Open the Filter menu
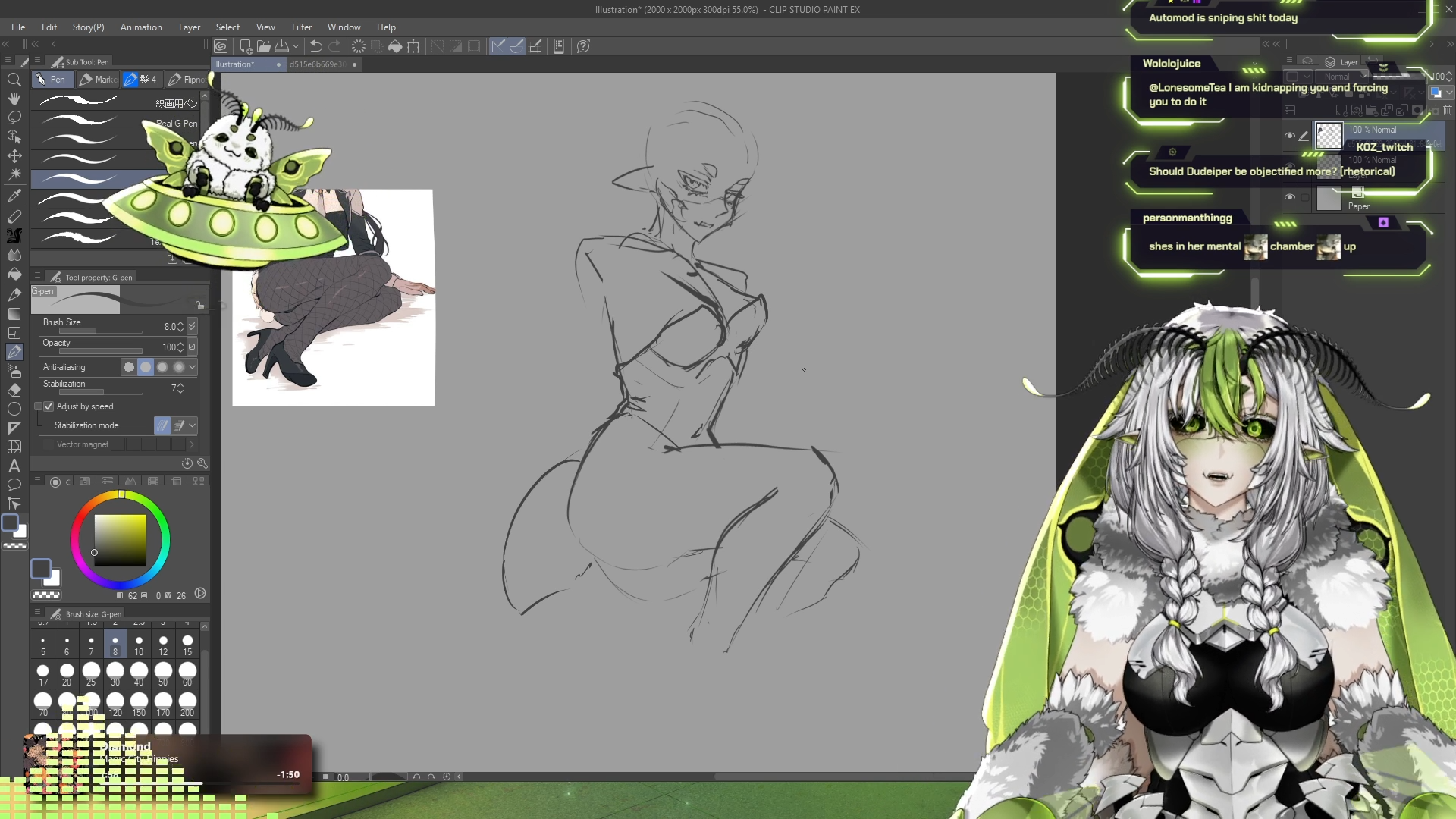This screenshot has width=1456, height=819. [x=301, y=27]
